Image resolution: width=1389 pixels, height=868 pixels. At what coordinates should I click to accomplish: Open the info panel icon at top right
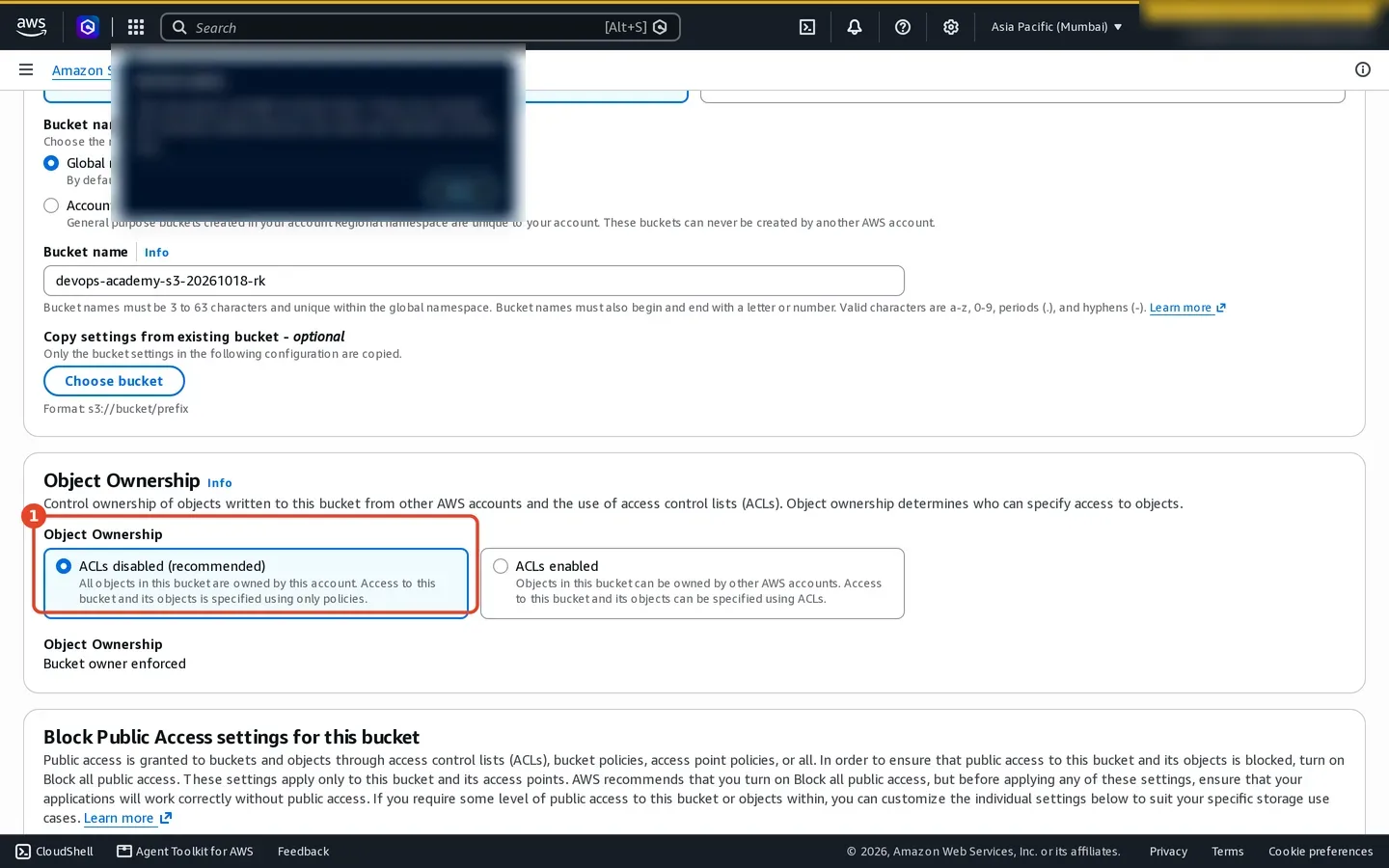(x=1363, y=69)
